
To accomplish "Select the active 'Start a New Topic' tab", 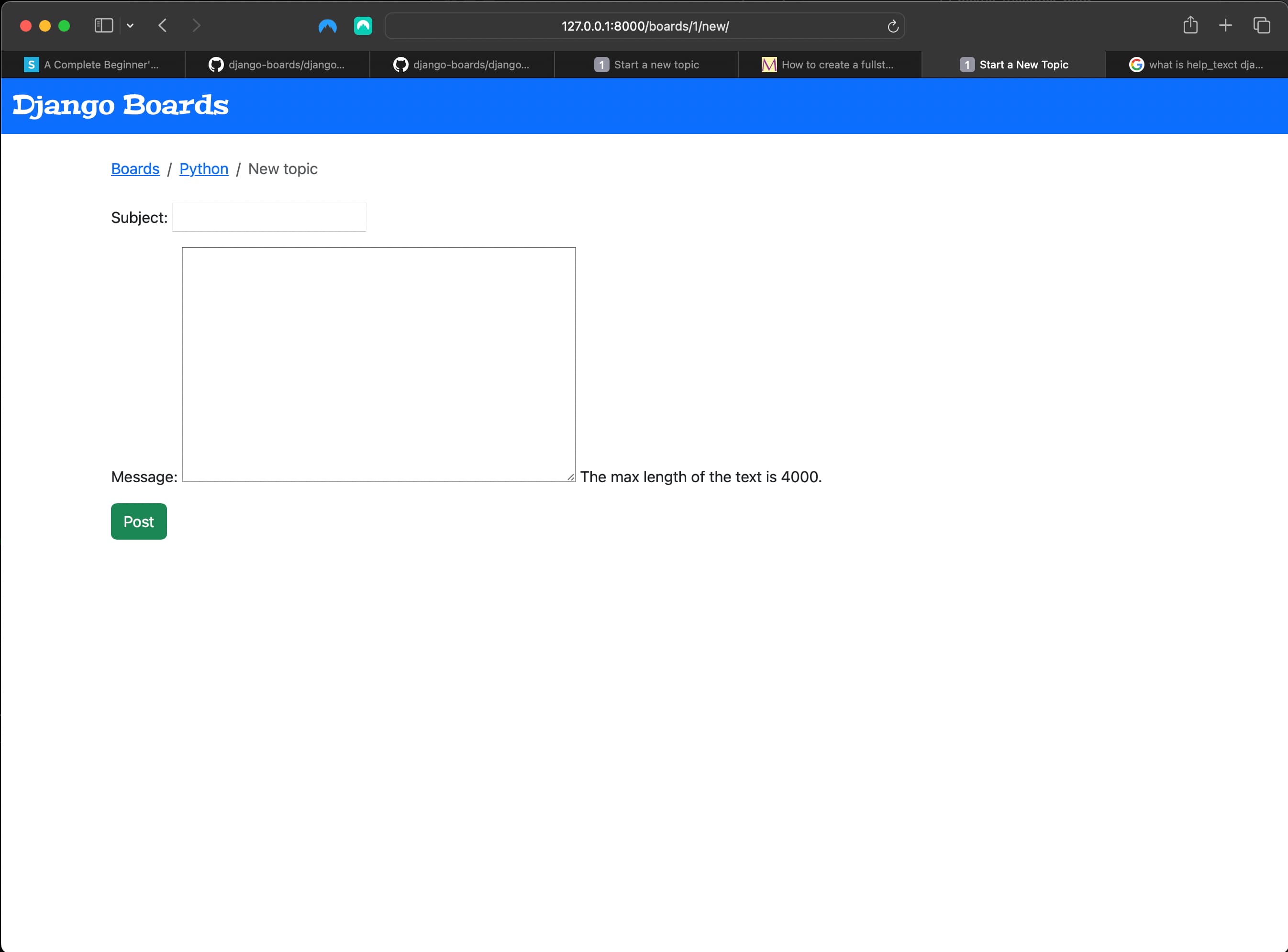I will [x=1014, y=65].
